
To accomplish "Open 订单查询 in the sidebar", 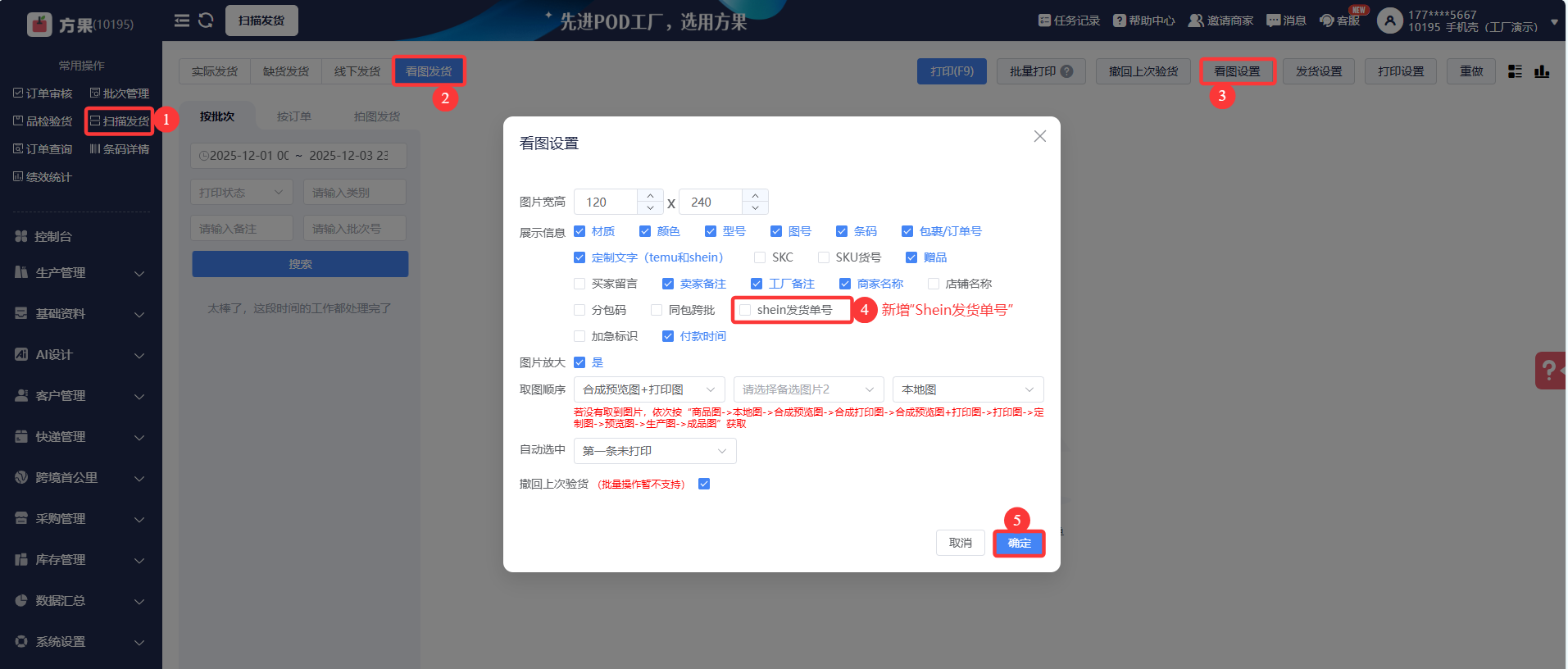I will click(43, 149).
